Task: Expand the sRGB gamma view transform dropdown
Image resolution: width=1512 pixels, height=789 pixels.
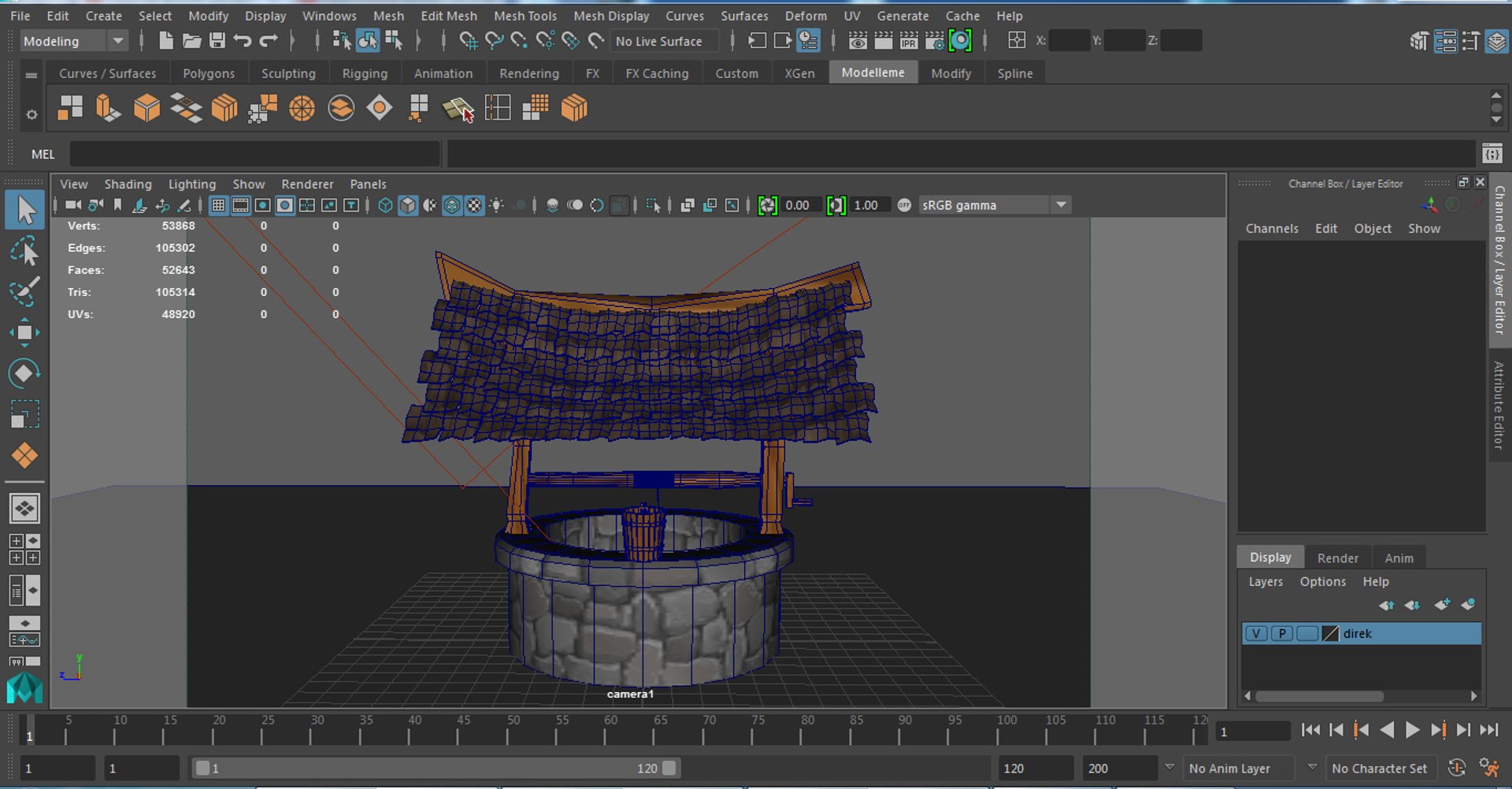Action: [1061, 205]
